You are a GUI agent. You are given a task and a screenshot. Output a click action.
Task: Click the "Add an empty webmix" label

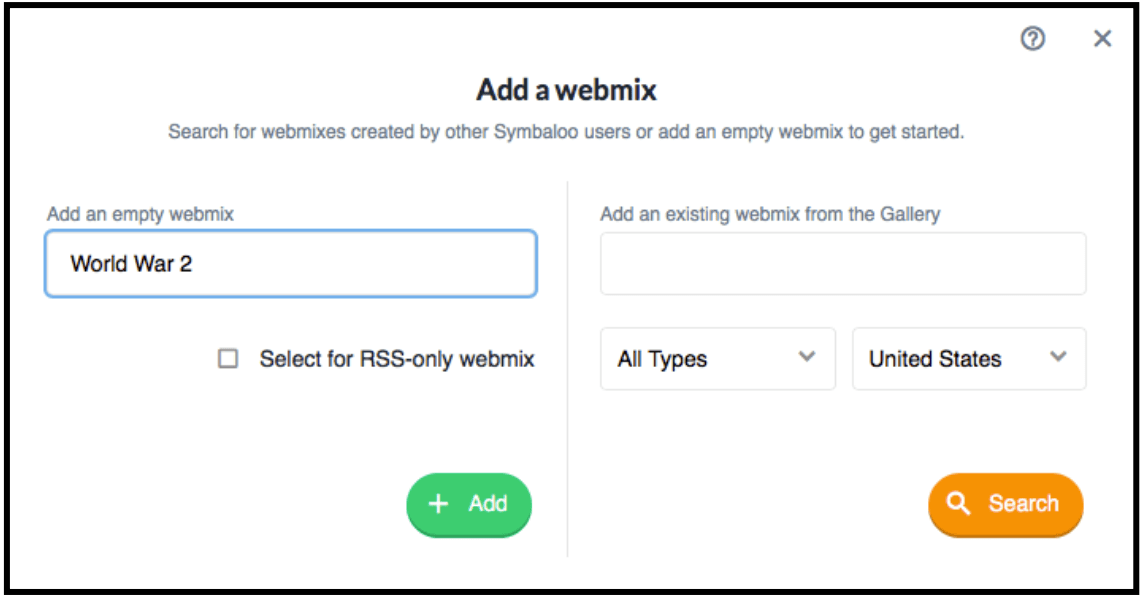coord(140,213)
